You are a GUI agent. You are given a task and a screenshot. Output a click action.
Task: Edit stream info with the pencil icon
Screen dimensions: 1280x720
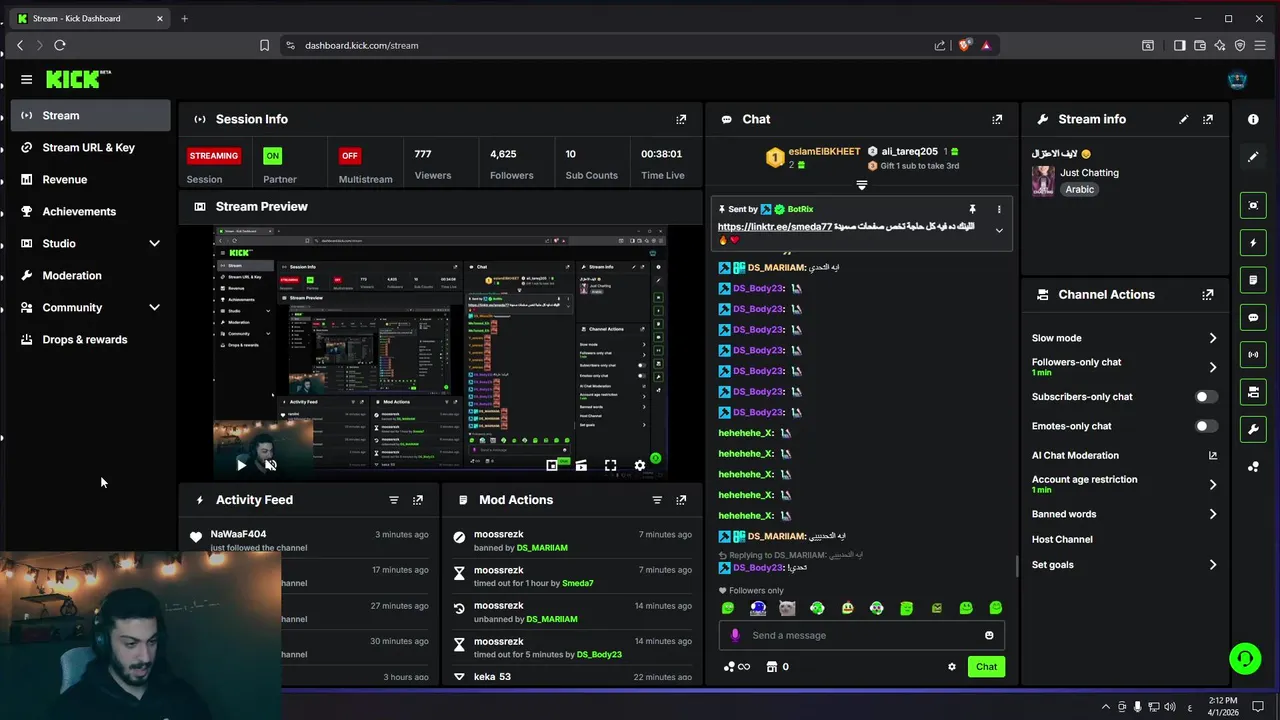pyautogui.click(x=1184, y=119)
